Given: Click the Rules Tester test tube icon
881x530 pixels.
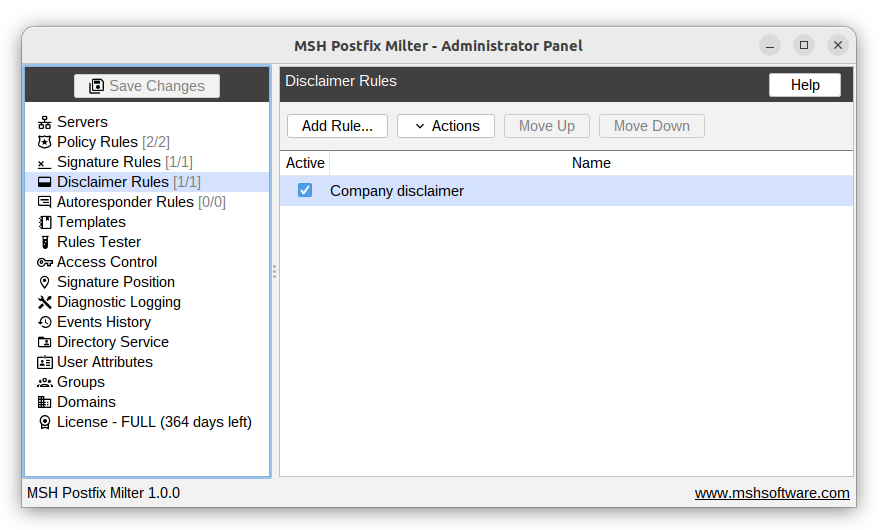Looking at the screenshot, I should (x=45, y=242).
